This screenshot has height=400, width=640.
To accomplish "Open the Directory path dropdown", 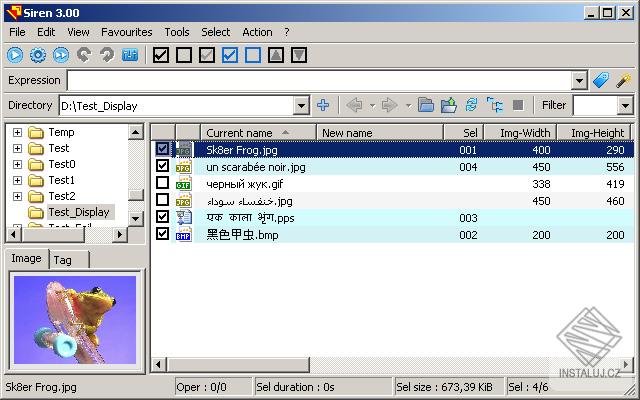I will point(302,105).
